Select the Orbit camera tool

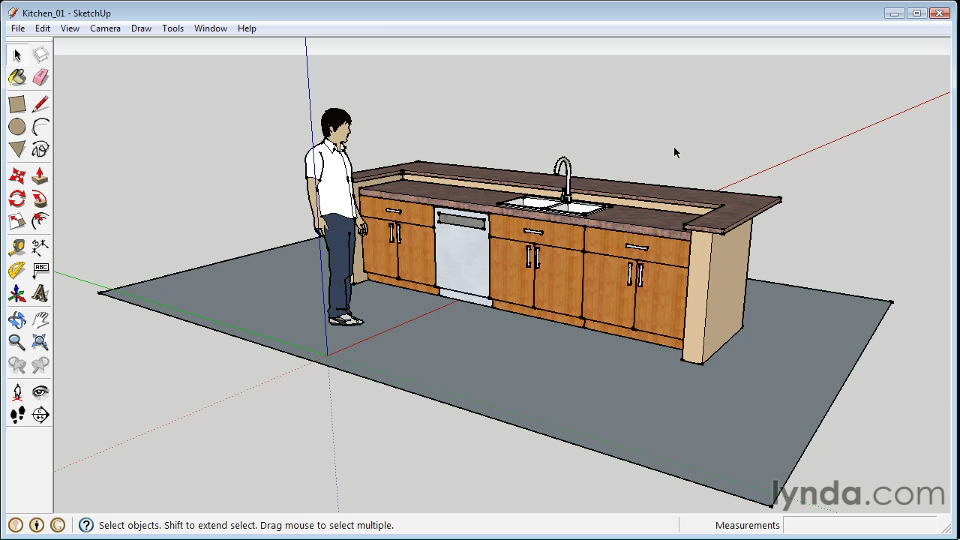(17, 320)
